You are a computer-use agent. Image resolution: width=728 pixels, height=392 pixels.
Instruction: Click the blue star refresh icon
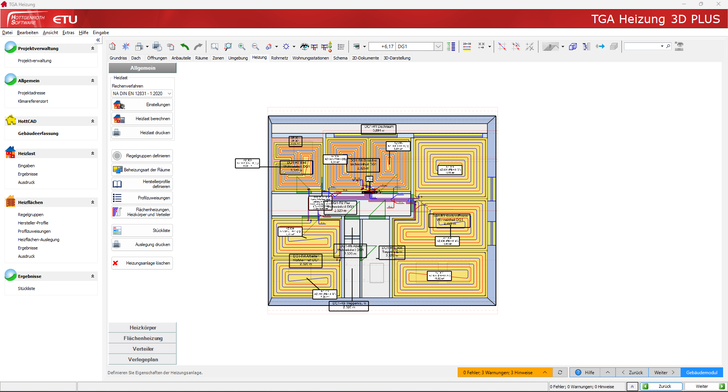126,46
